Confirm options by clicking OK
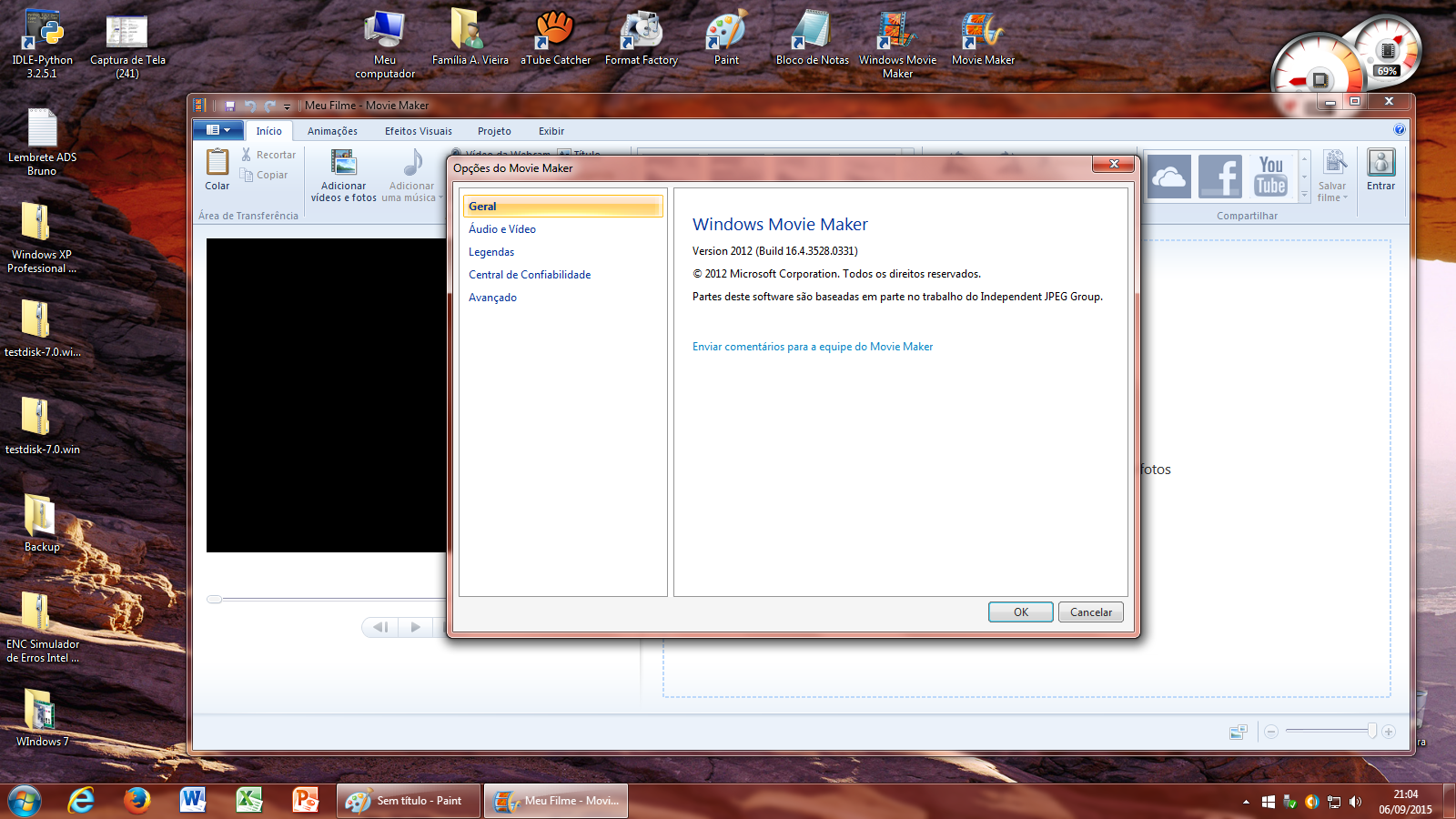The width and height of the screenshot is (1456, 819). click(1020, 612)
